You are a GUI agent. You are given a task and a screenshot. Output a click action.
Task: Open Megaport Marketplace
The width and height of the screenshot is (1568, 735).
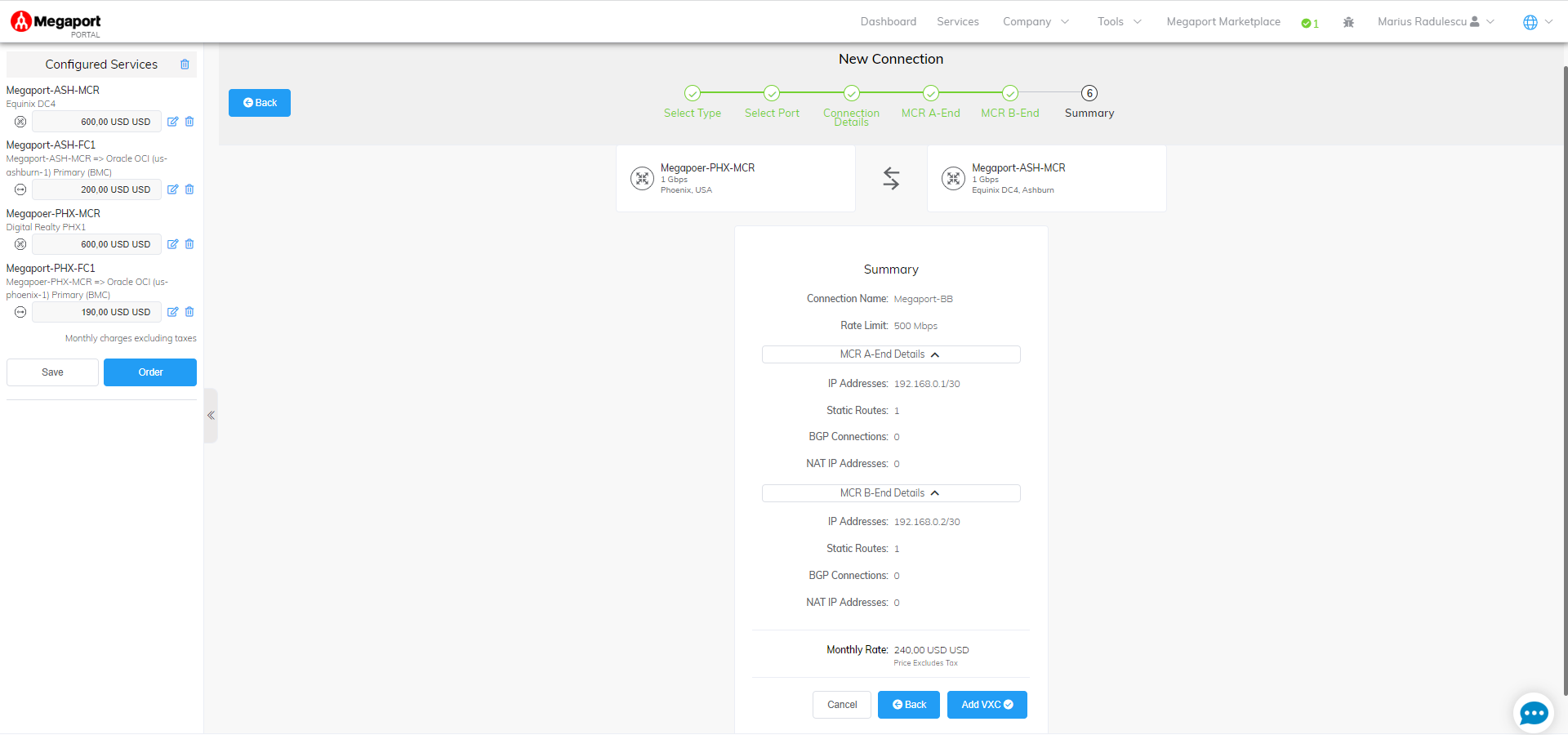1223,22
